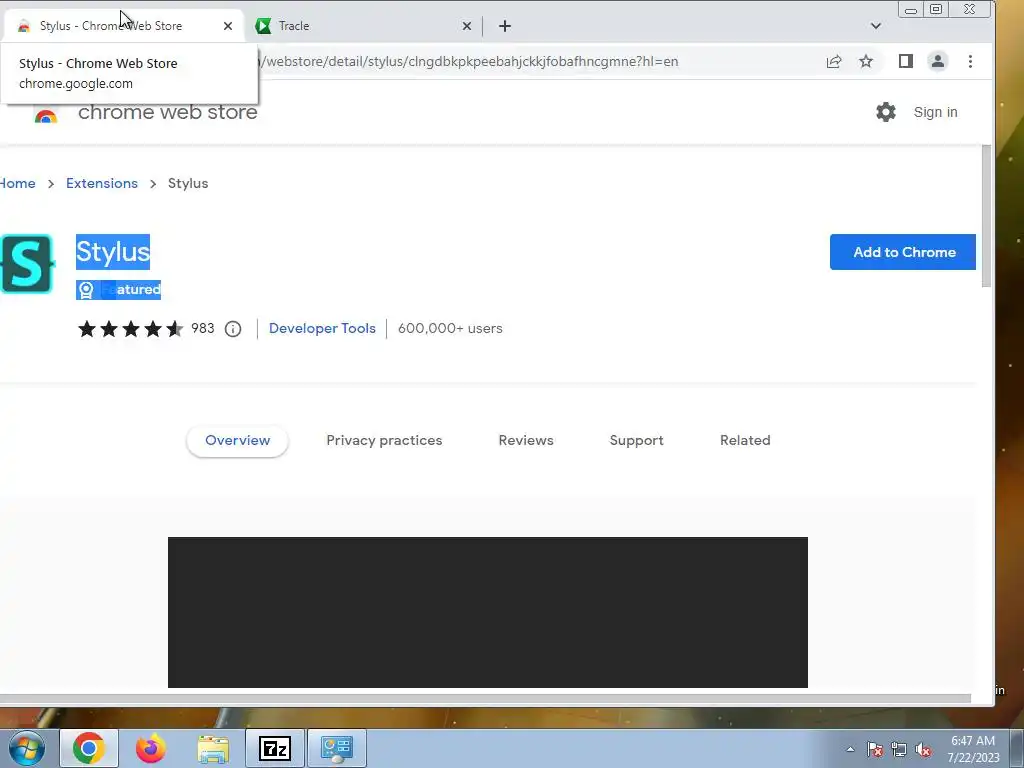Click the dark preview video thumbnail
Screen dimensions: 1024x768
click(x=488, y=612)
